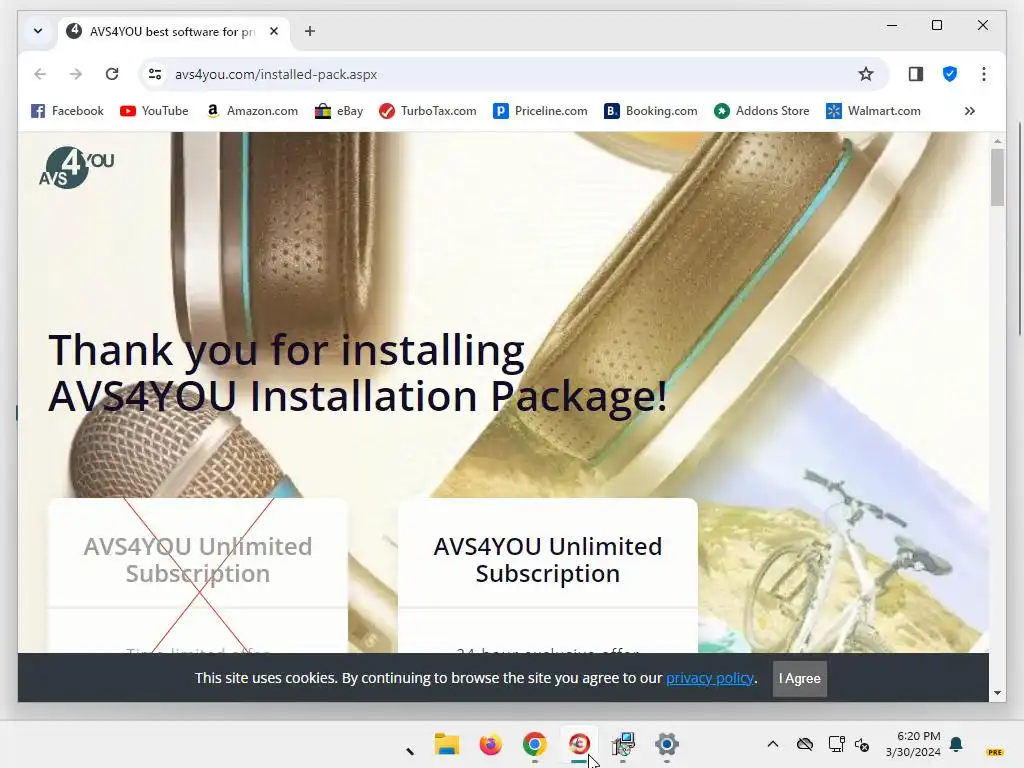The height and width of the screenshot is (768, 1024).
Task: Go forward using the forward arrow
Action: (x=76, y=74)
